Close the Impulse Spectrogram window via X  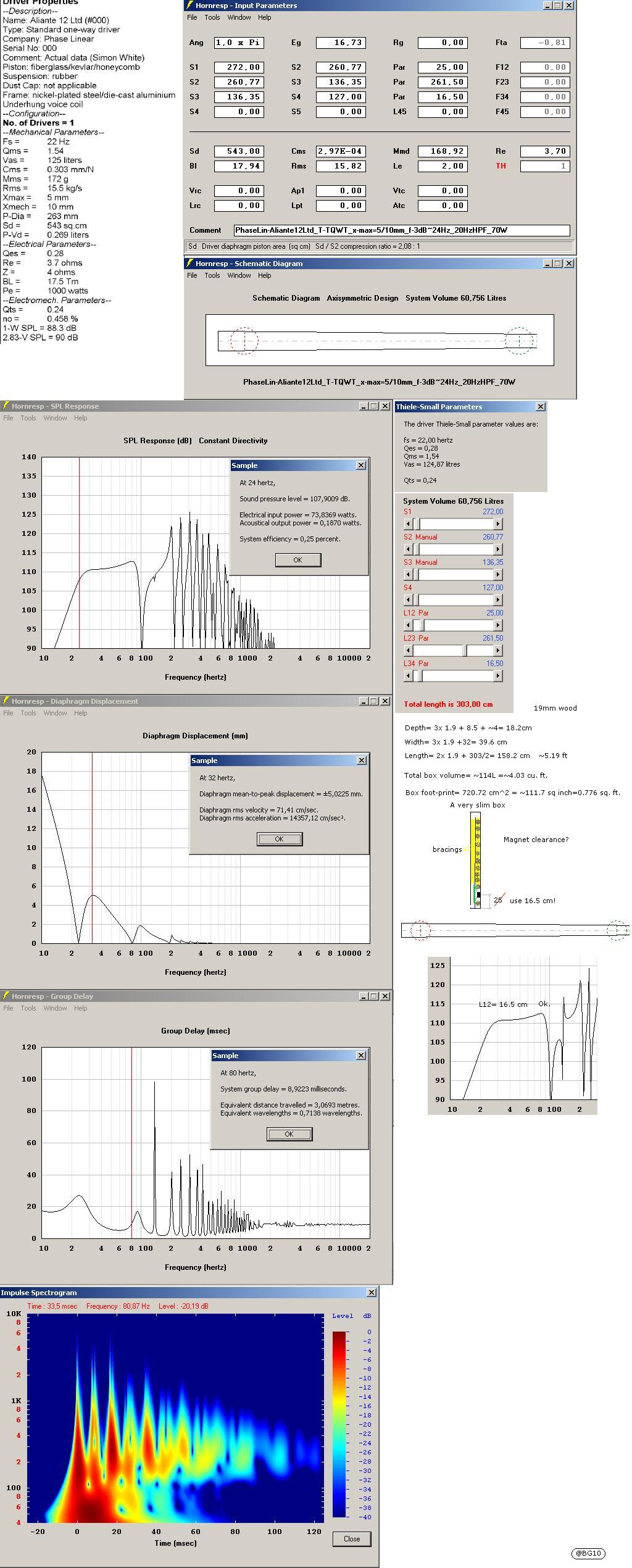pos(371,1293)
